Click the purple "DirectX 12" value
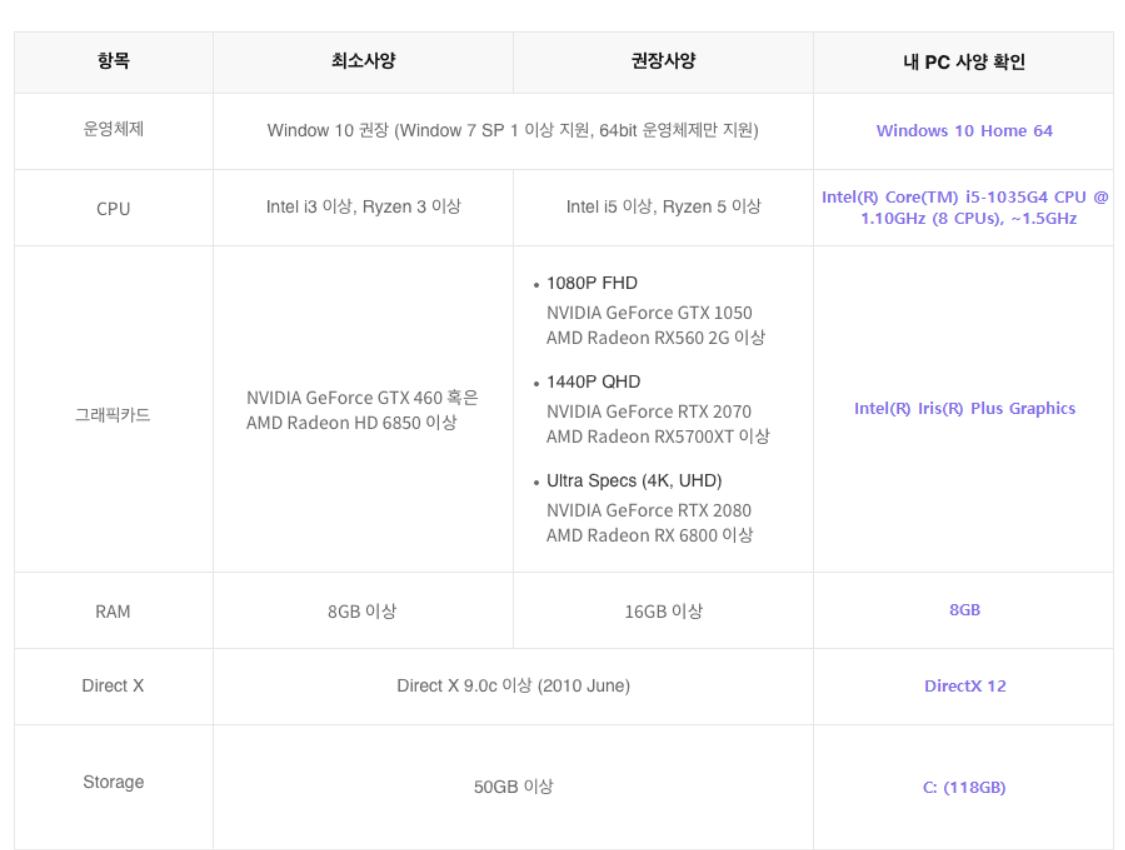The image size is (1125, 850). 964,686
